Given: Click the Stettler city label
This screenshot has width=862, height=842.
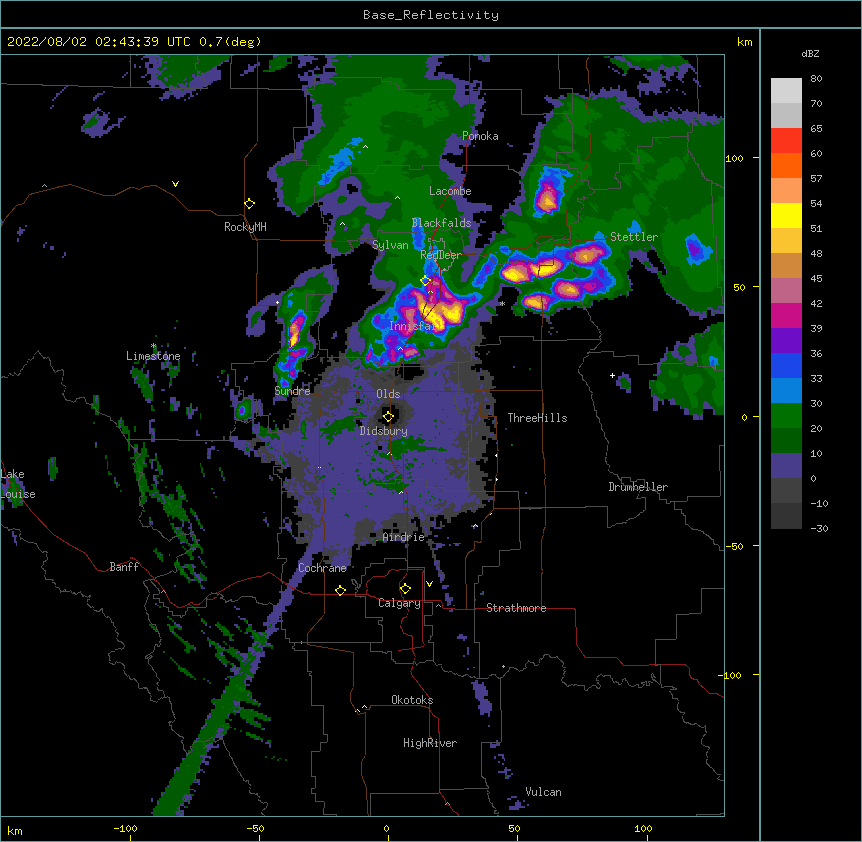Looking at the screenshot, I should point(634,237).
